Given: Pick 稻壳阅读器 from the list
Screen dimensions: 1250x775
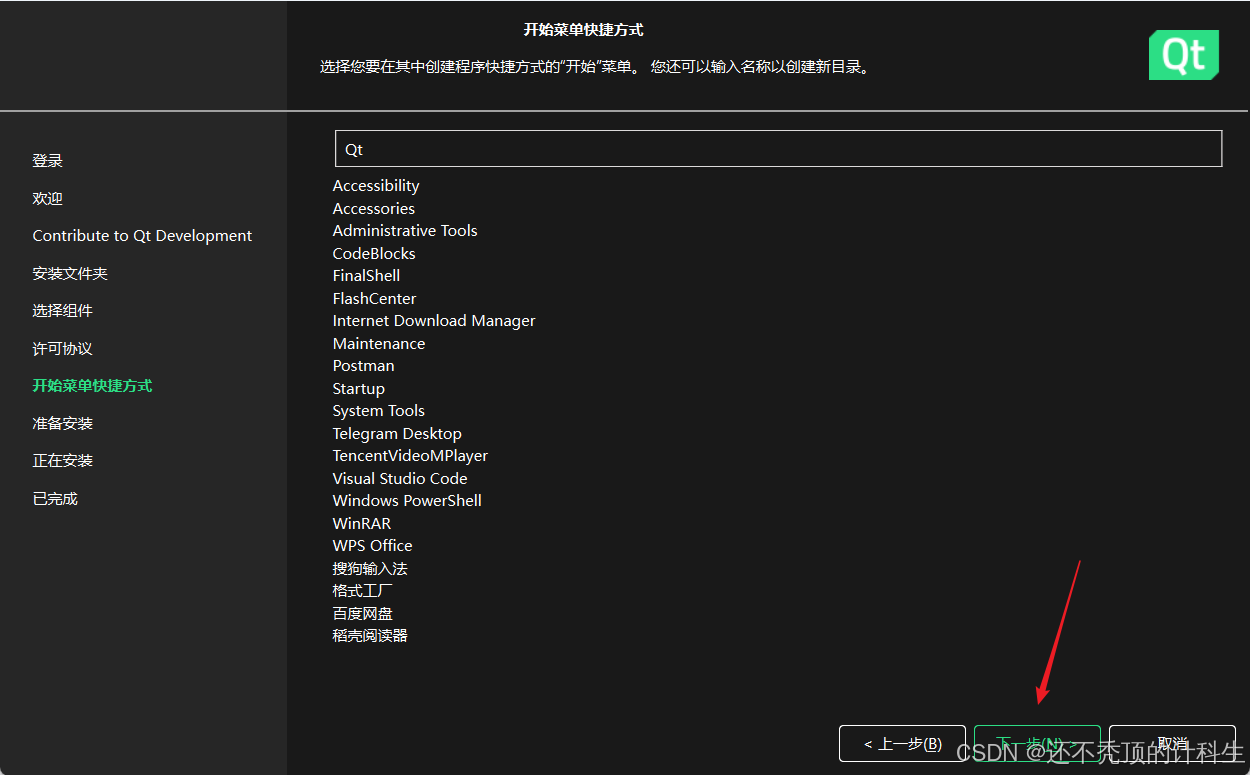Looking at the screenshot, I should pyautogui.click(x=370, y=636).
